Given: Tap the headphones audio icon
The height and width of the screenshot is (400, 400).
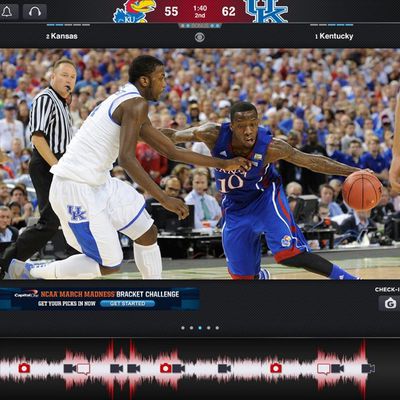Looking at the screenshot, I should (x=35, y=12).
